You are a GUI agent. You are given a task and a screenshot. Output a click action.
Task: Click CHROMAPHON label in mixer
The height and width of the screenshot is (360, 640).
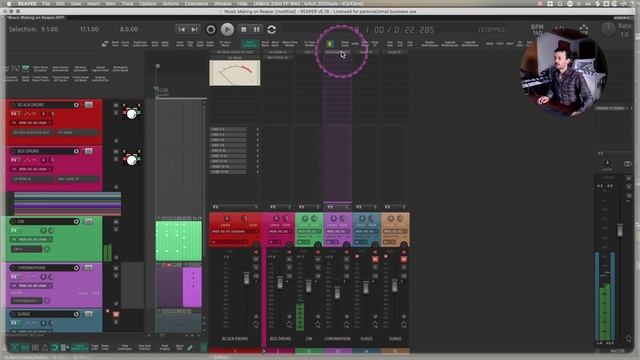pos(338,339)
